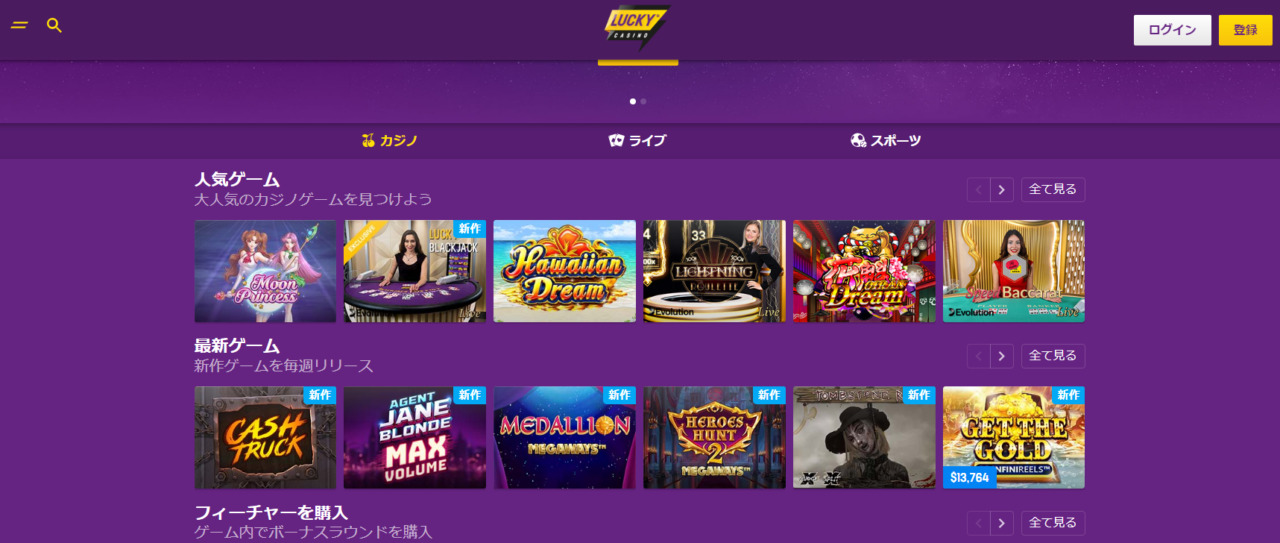Show previous games in 人気ゲーム row

tap(979, 189)
